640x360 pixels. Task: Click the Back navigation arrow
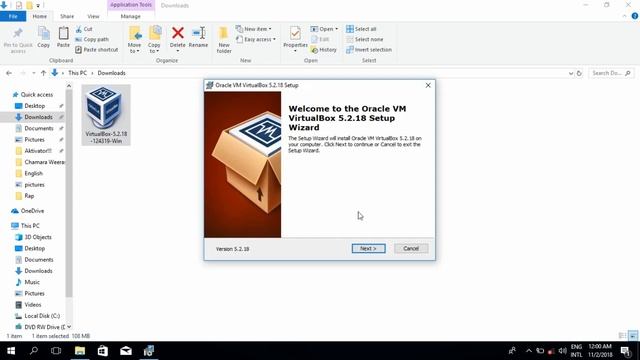coord(9,73)
